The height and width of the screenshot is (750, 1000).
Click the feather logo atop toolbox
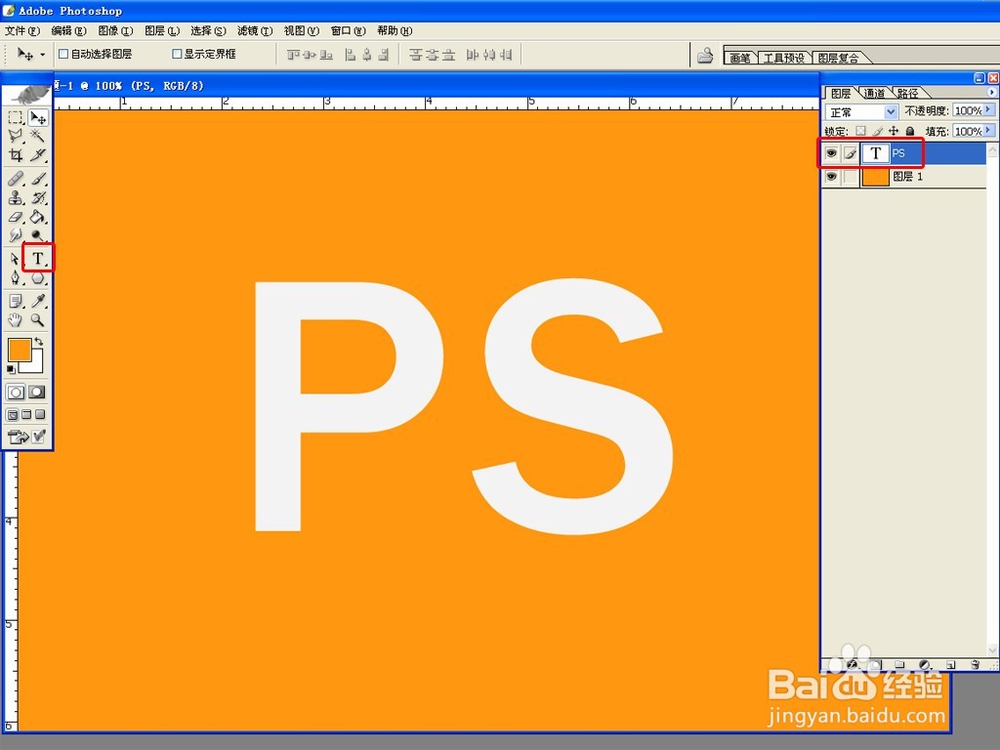point(27,94)
